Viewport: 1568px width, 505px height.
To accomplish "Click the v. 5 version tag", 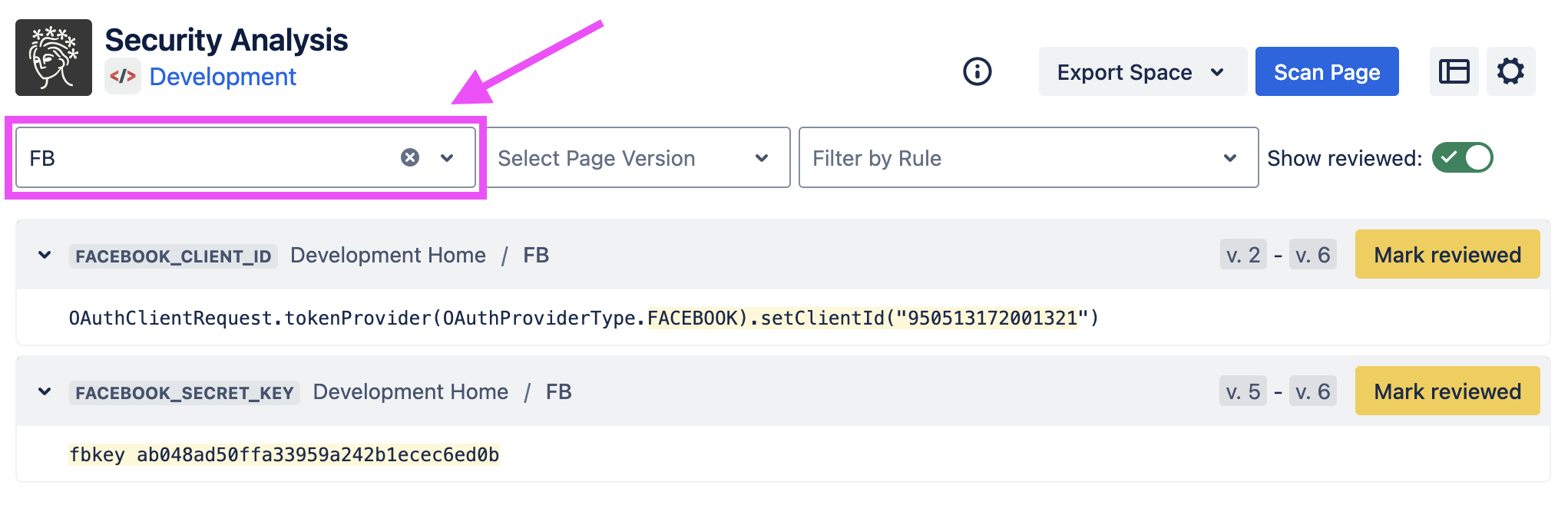I will click(x=1242, y=391).
